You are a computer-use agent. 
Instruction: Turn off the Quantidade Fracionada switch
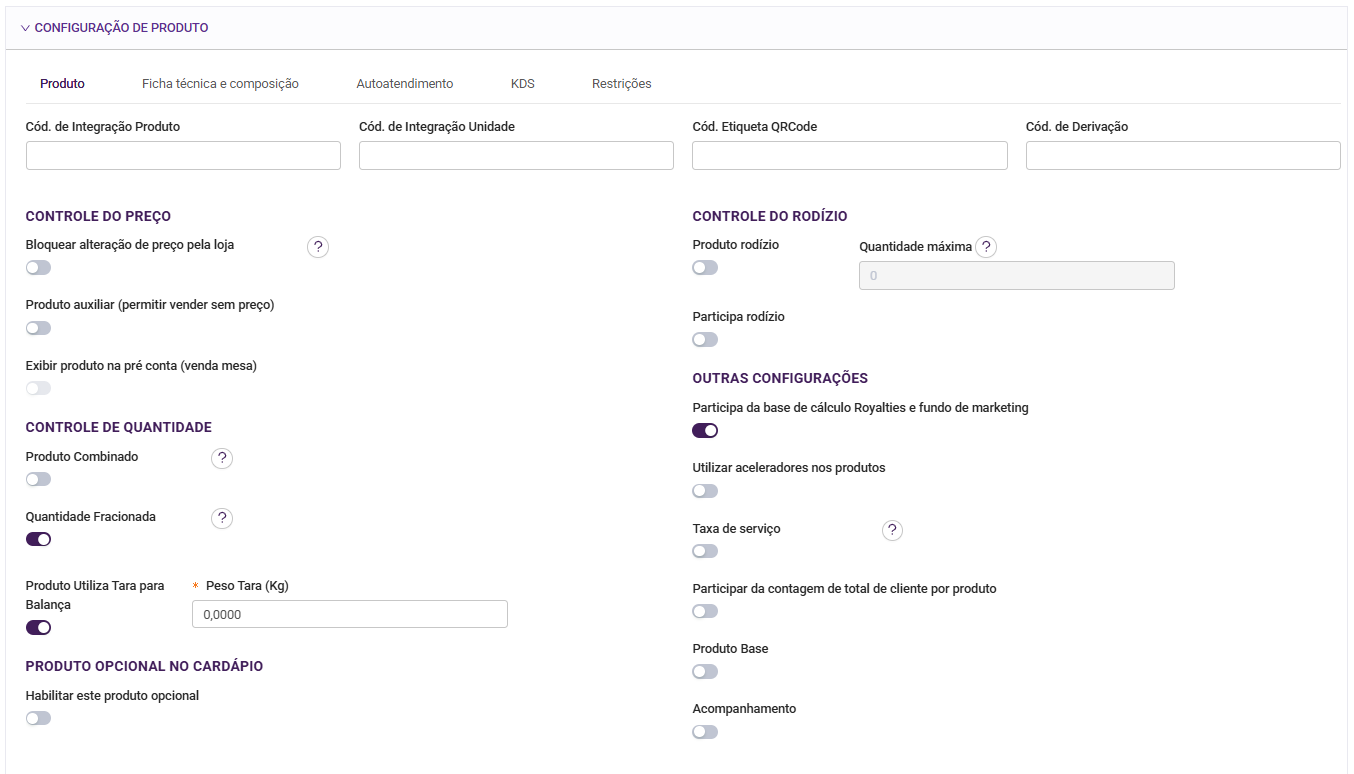click(x=38, y=540)
